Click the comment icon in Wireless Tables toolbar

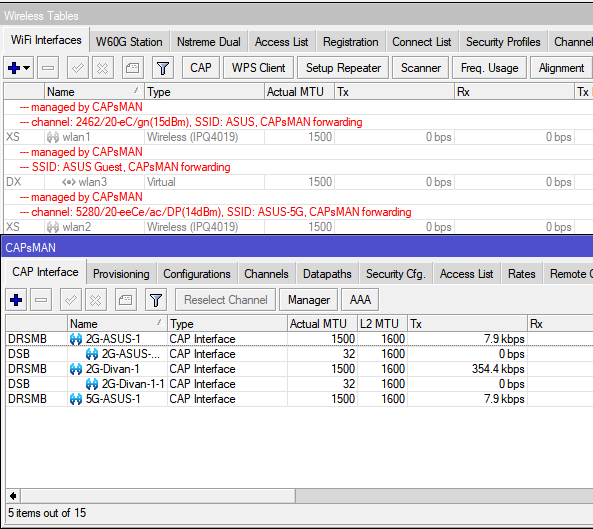(x=132, y=68)
